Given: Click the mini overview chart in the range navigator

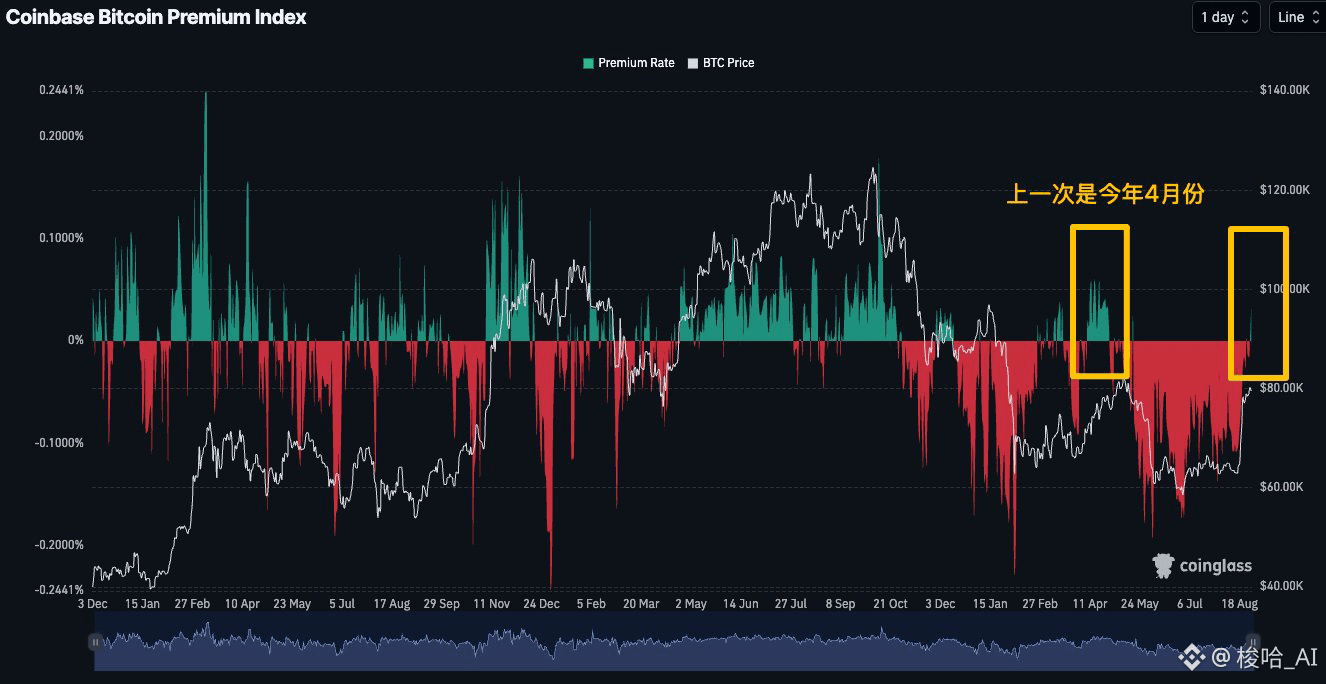Looking at the screenshot, I should [674, 641].
